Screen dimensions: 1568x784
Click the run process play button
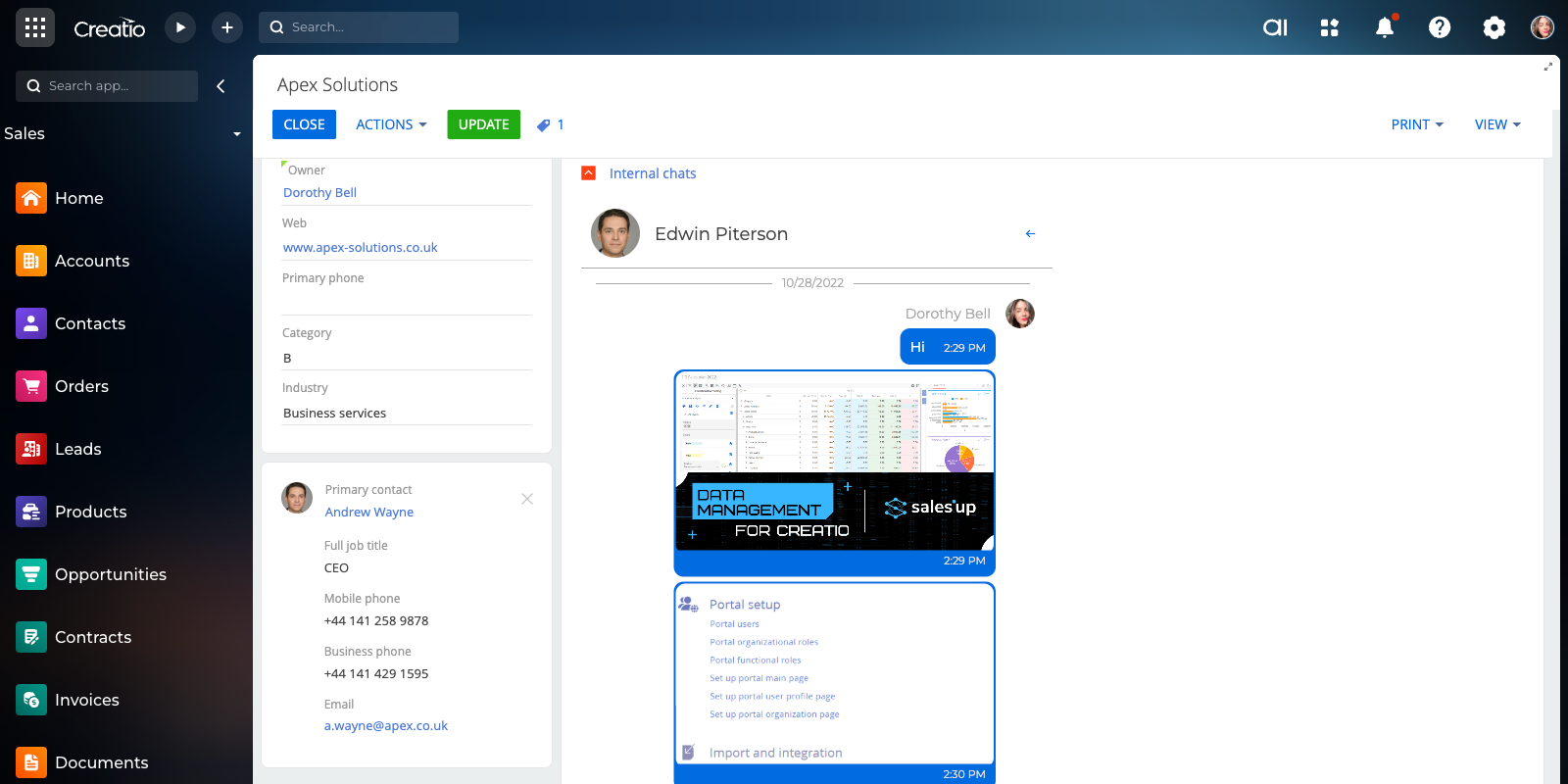tap(180, 27)
